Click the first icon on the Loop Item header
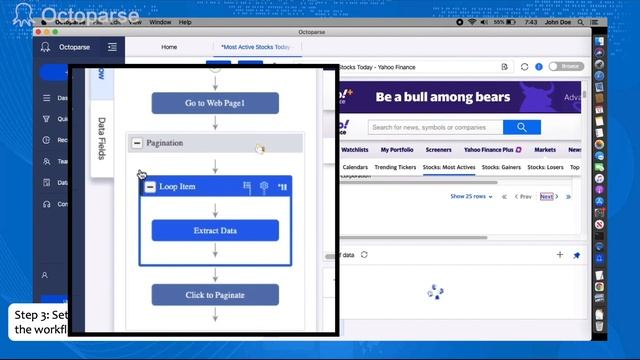This screenshot has width=640, height=360. [x=247, y=187]
